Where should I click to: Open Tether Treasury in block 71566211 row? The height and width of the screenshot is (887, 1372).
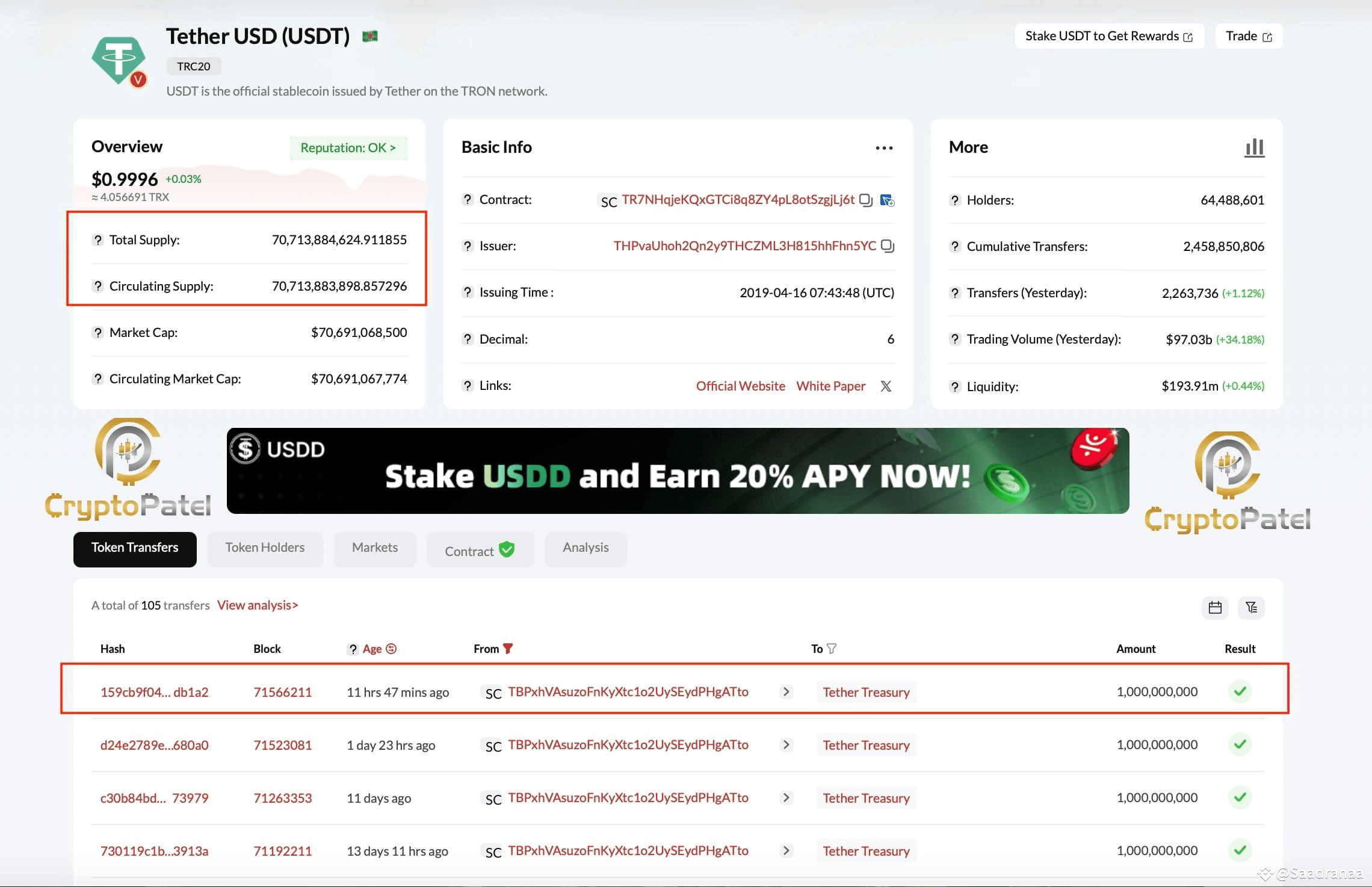[x=866, y=692]
